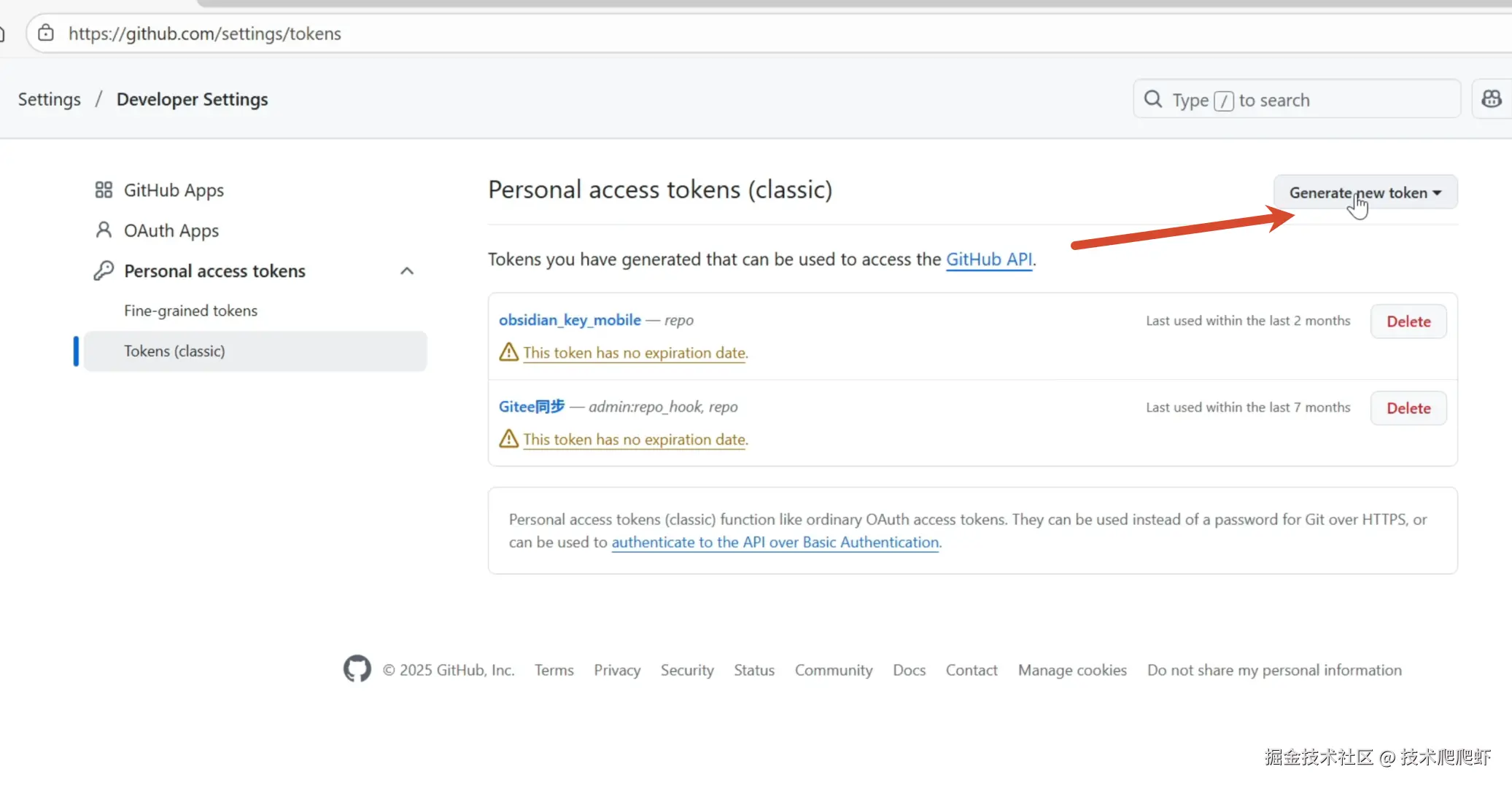Click the GitHub Apps grid icon
Image resolution: width=1512 pixels, height=788 pixels.
(104, 190)
